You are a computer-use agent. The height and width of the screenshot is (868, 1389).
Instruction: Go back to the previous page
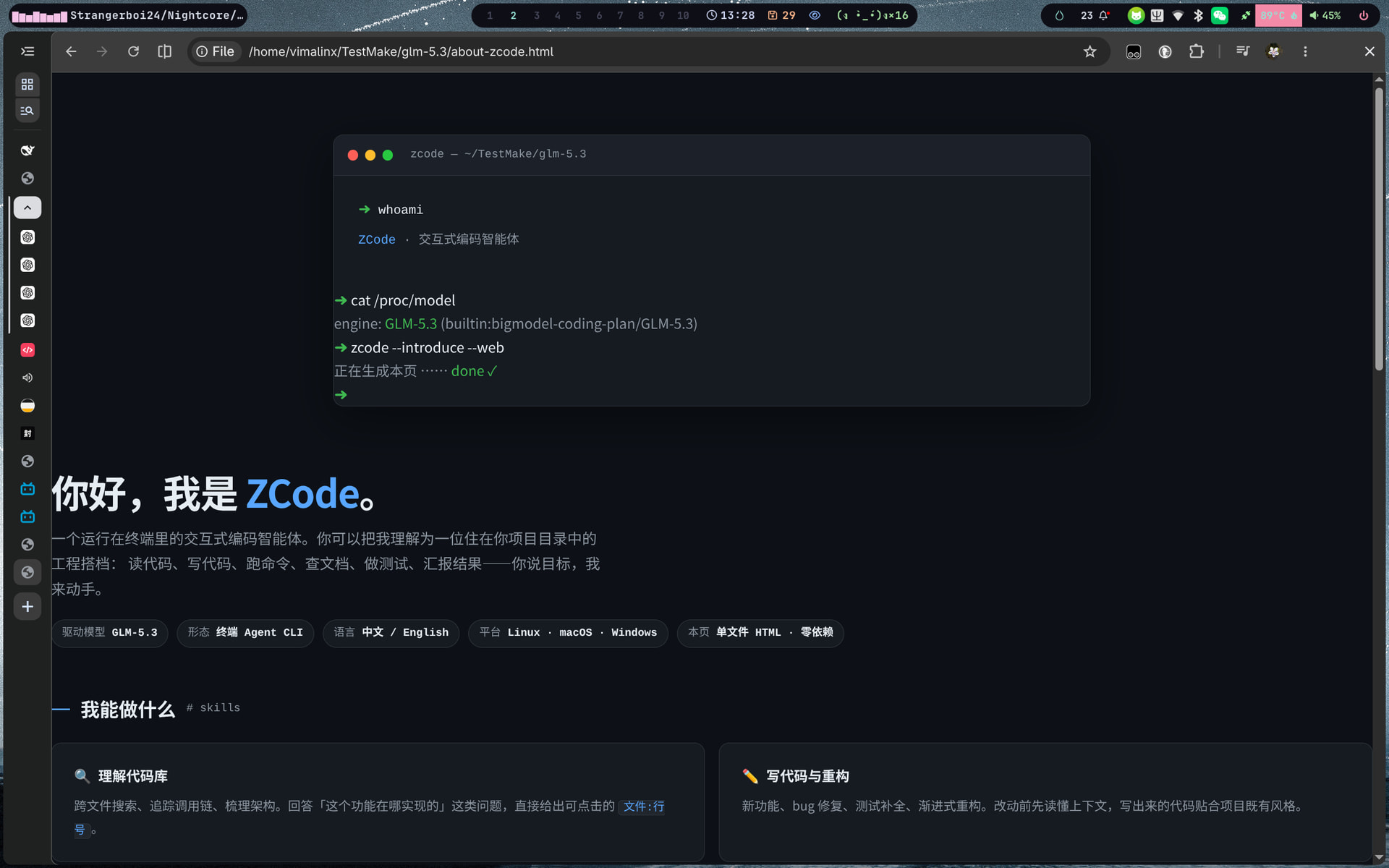pyautogui.click(x=71, y=51)
